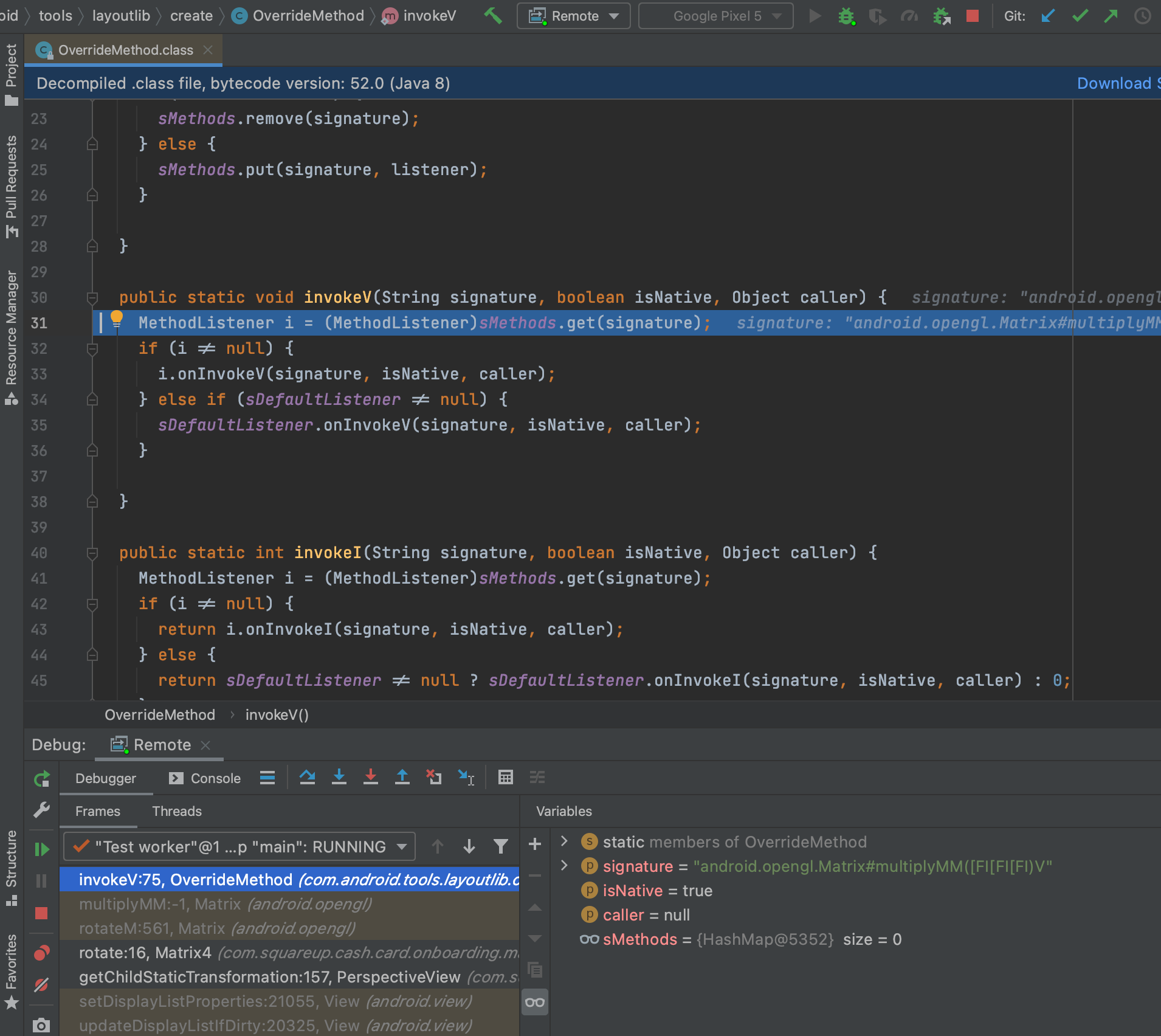Step Out of the current frame

coord(403,778)
